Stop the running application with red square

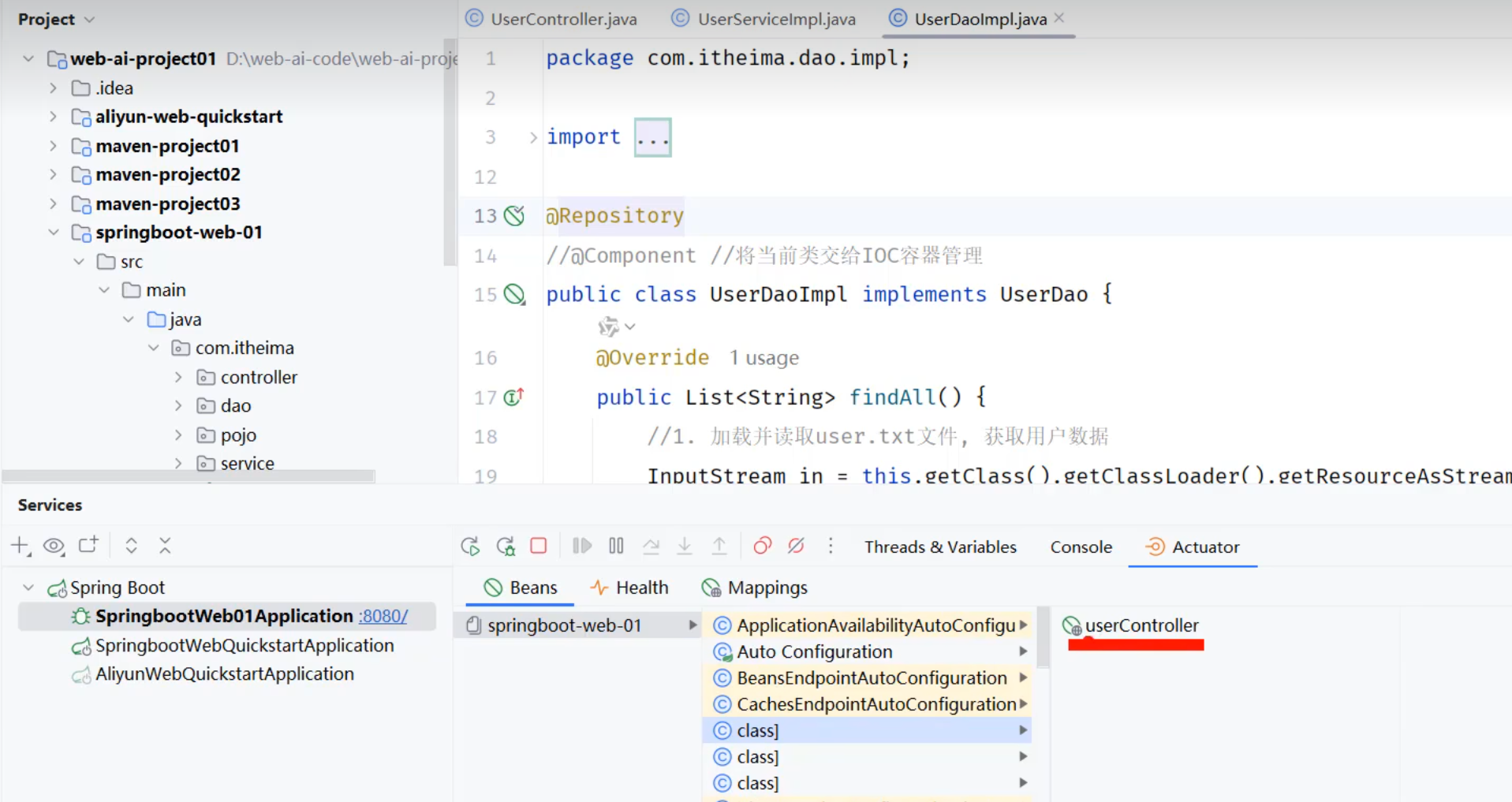click(539, 546)
